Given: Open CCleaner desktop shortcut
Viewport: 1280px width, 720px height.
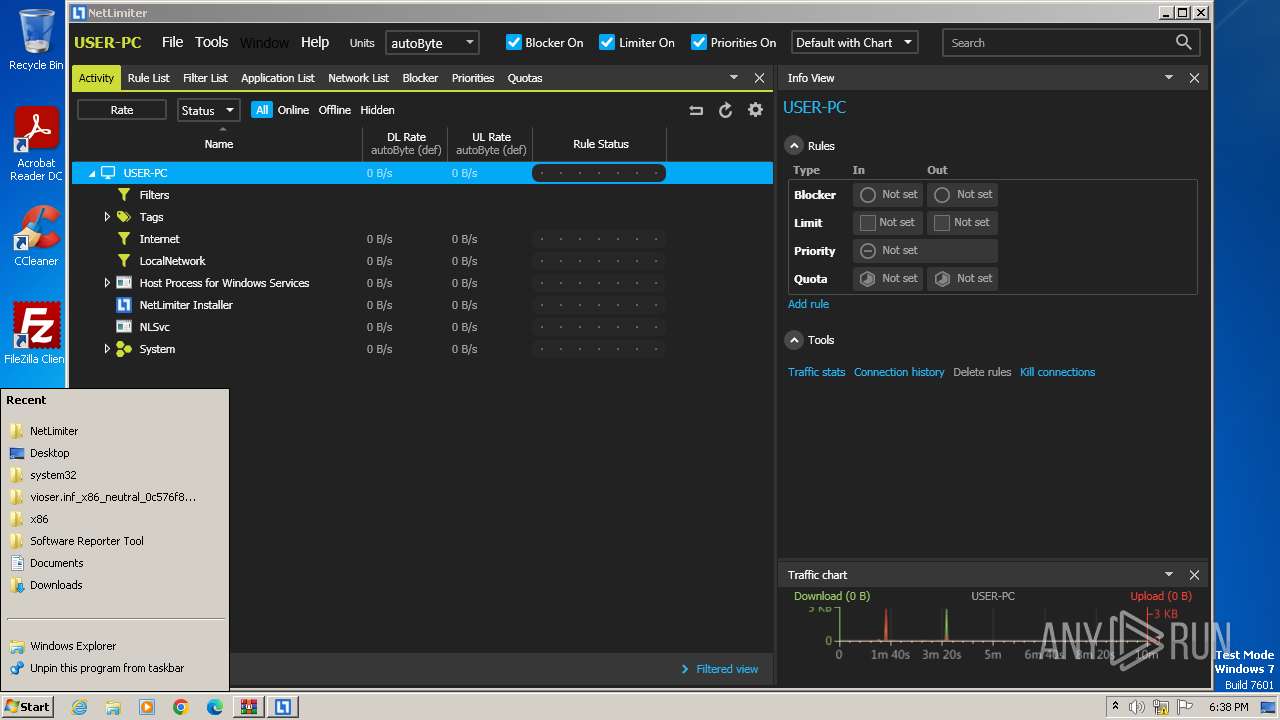Looking at the screenshot, I should coord(36,236).
